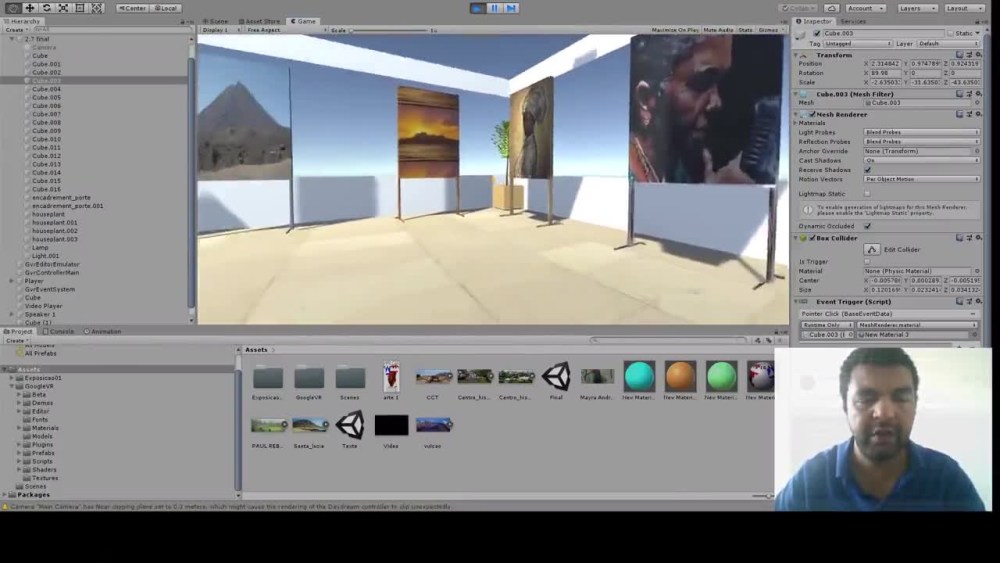Select the Scale tool
The image size is (1000, 563).
click(x=63, y=8)
